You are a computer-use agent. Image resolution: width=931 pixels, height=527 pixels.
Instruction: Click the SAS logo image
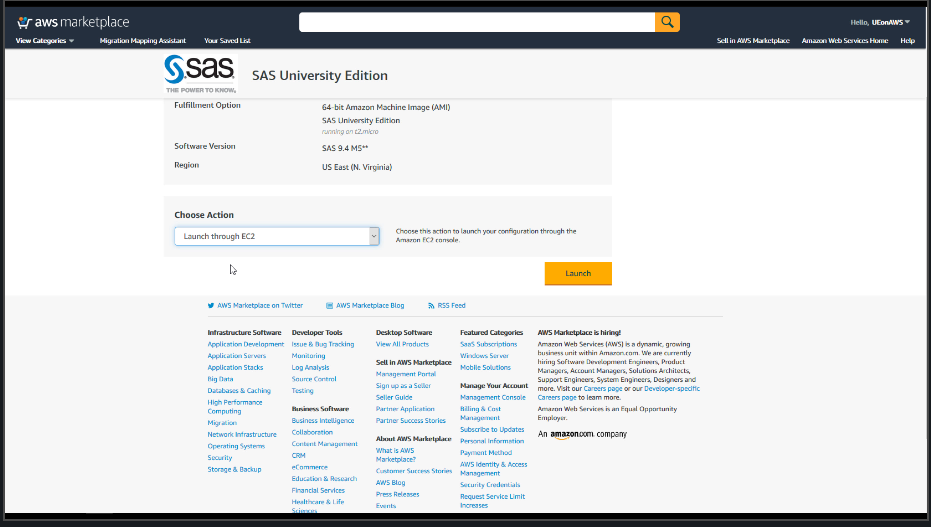click(201, 74)
